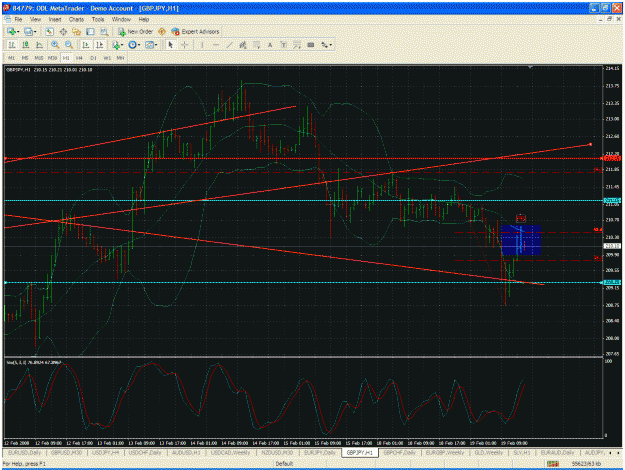625x470 pixels.
Task: Open the Strategy Tester icon
Action: [x=104, y=31]
